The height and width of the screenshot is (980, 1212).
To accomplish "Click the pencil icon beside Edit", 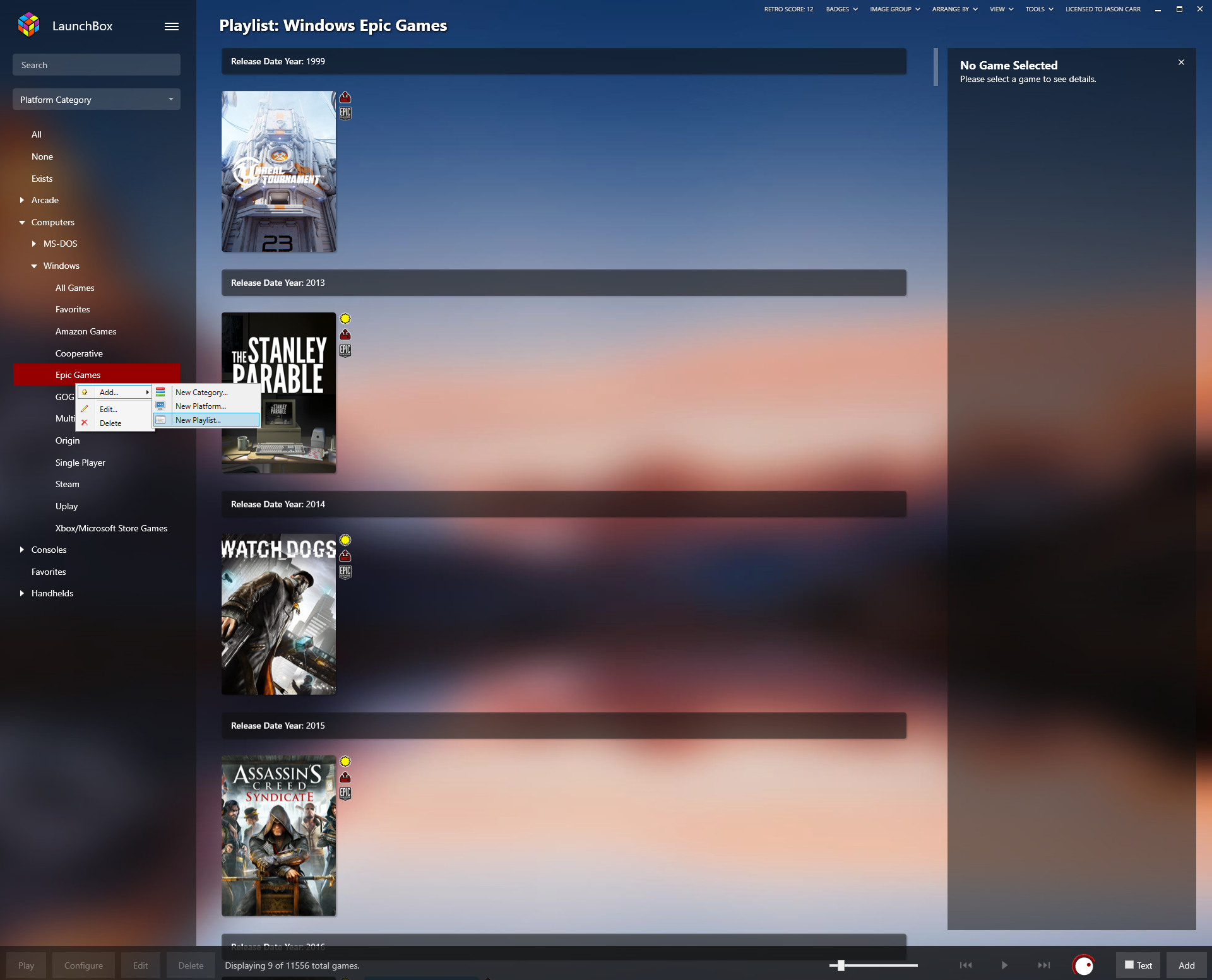I will pyautogui.click(x=85, y=409).
